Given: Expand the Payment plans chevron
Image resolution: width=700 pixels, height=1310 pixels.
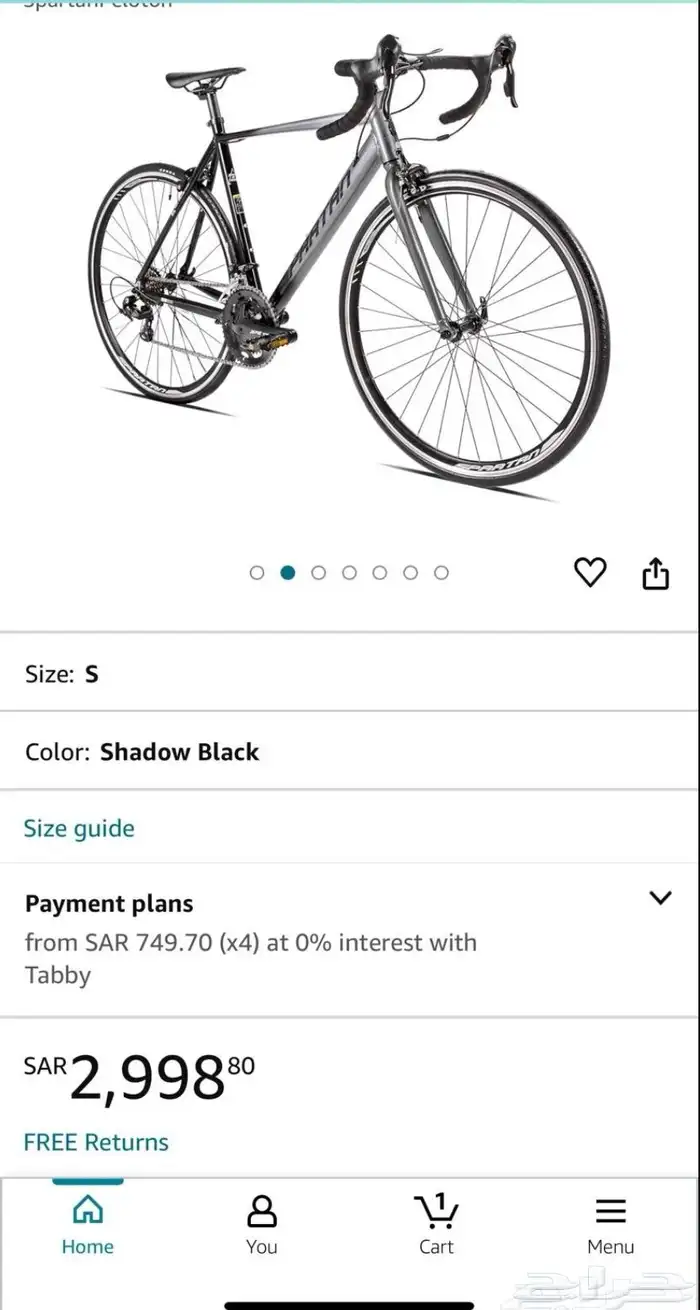Looking at the screenshot, I should pos(660,898).
